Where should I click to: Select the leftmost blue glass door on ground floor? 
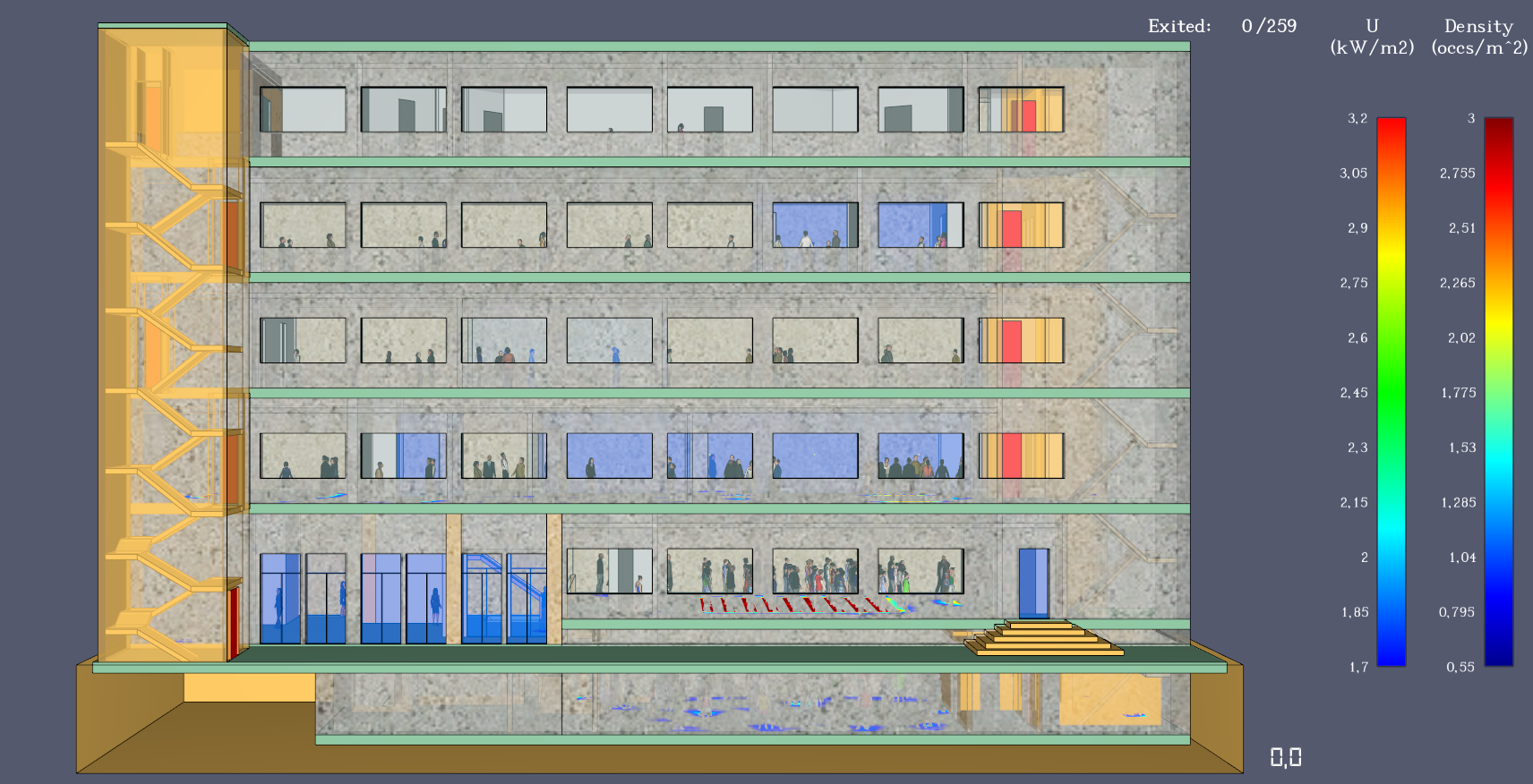pos(279,598)
